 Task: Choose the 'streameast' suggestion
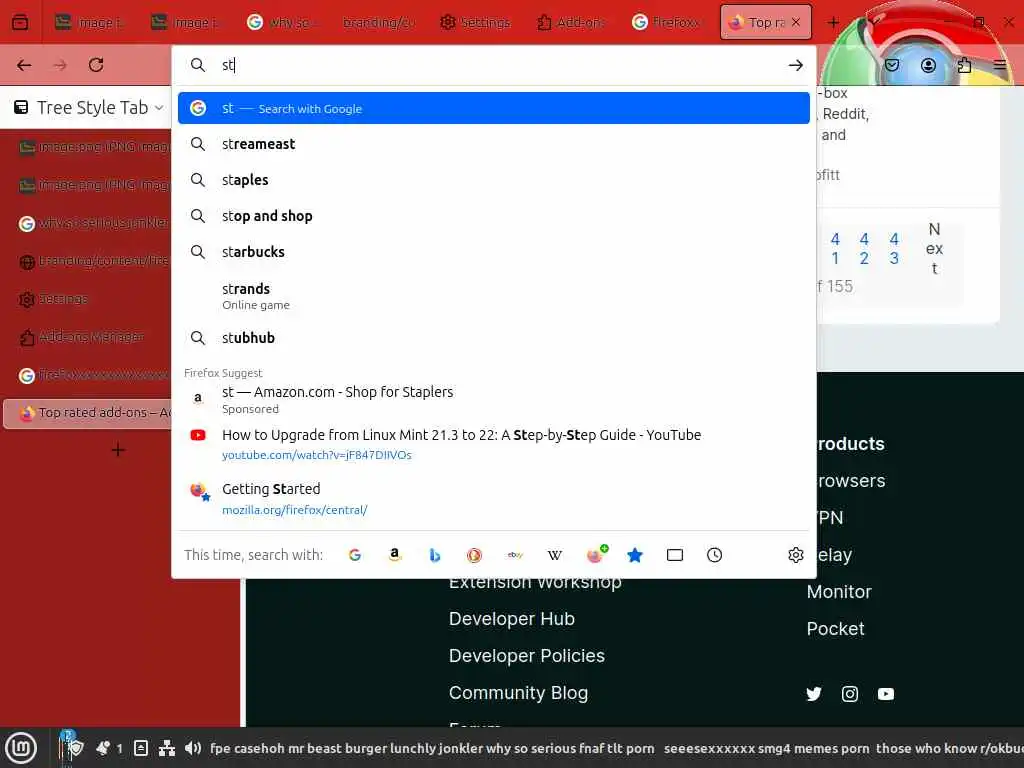pos(494,144)
